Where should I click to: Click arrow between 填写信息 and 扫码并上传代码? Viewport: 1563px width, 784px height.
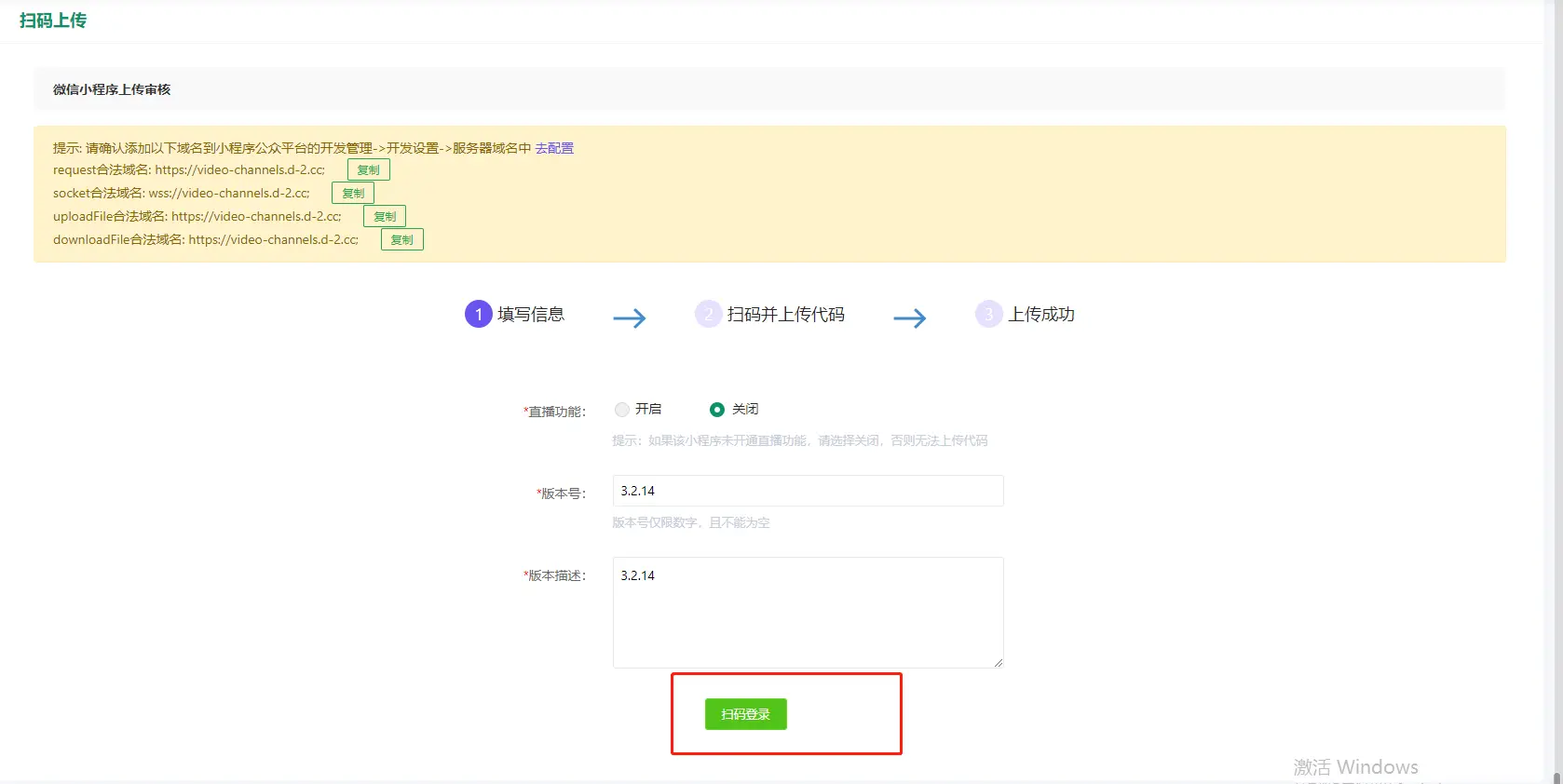pos(630,318)
